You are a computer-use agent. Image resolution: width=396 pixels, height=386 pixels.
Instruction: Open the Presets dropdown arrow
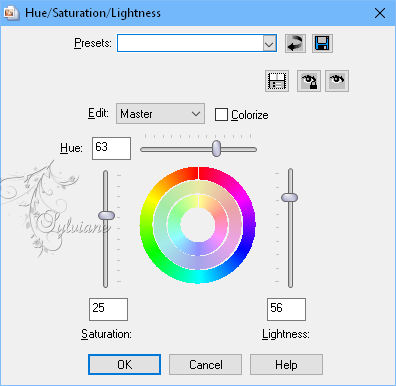[x=269, y=43]
